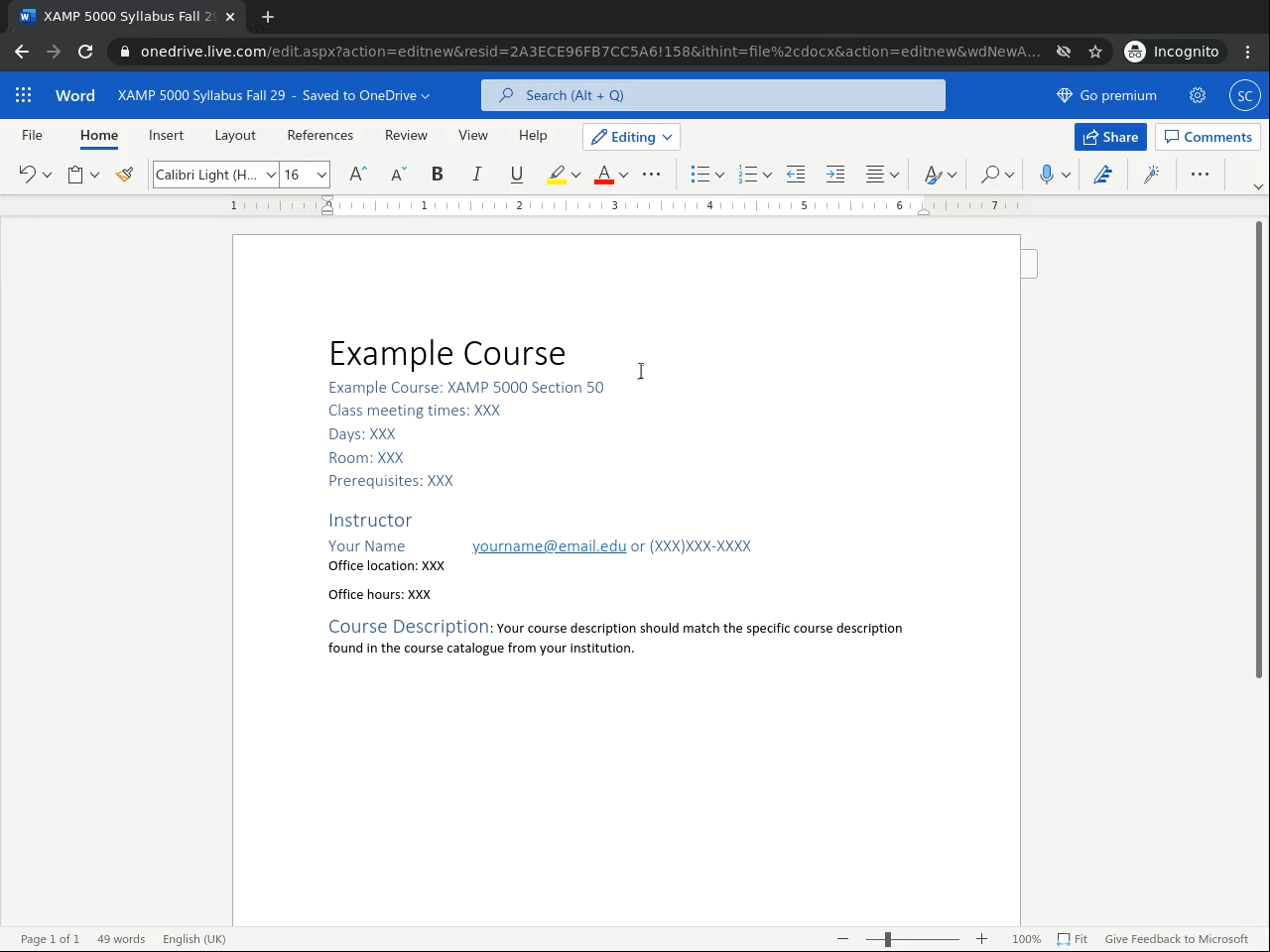
Task: Open the Editing mode dropdown
Action: pos(632,137)
